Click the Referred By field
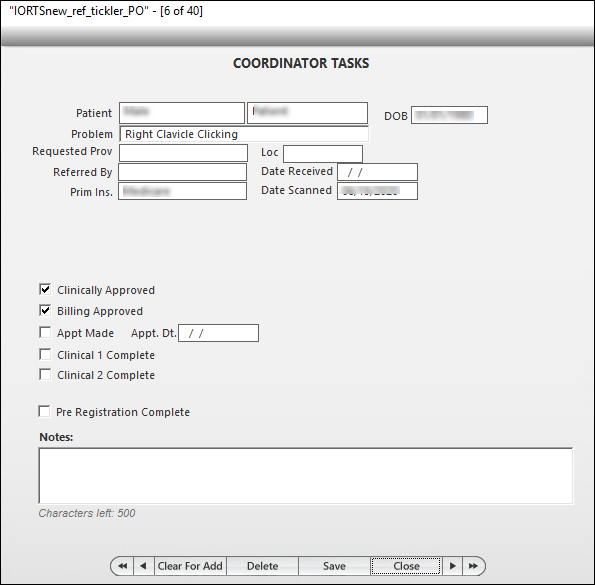Image resolution: width=595 pixels, height=585 pixels. coord(183,172)
